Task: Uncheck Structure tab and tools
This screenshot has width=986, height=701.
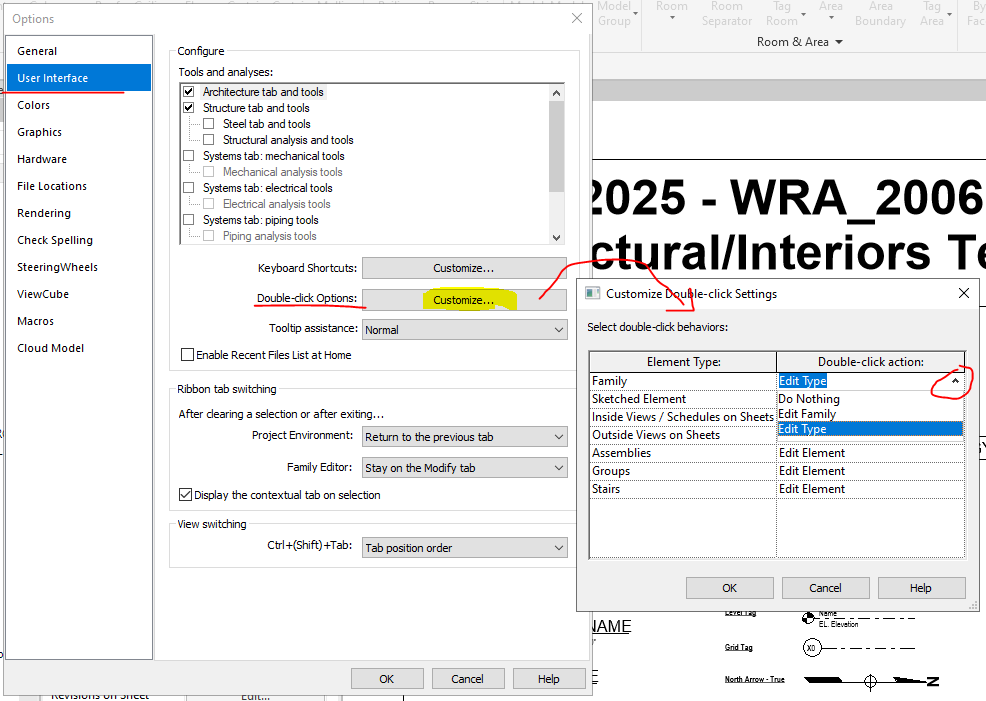Action: click(x=189, y=108)
